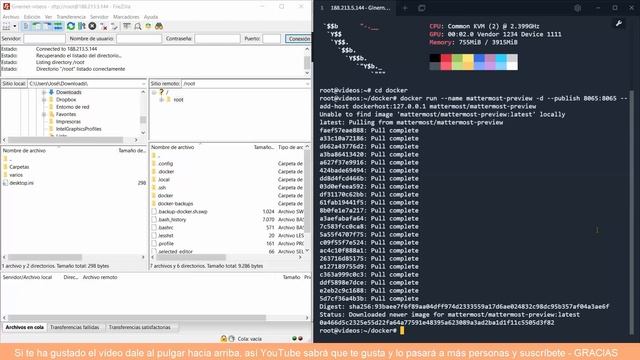
Task: Open the Ver menu
Action: click(48, 17)
